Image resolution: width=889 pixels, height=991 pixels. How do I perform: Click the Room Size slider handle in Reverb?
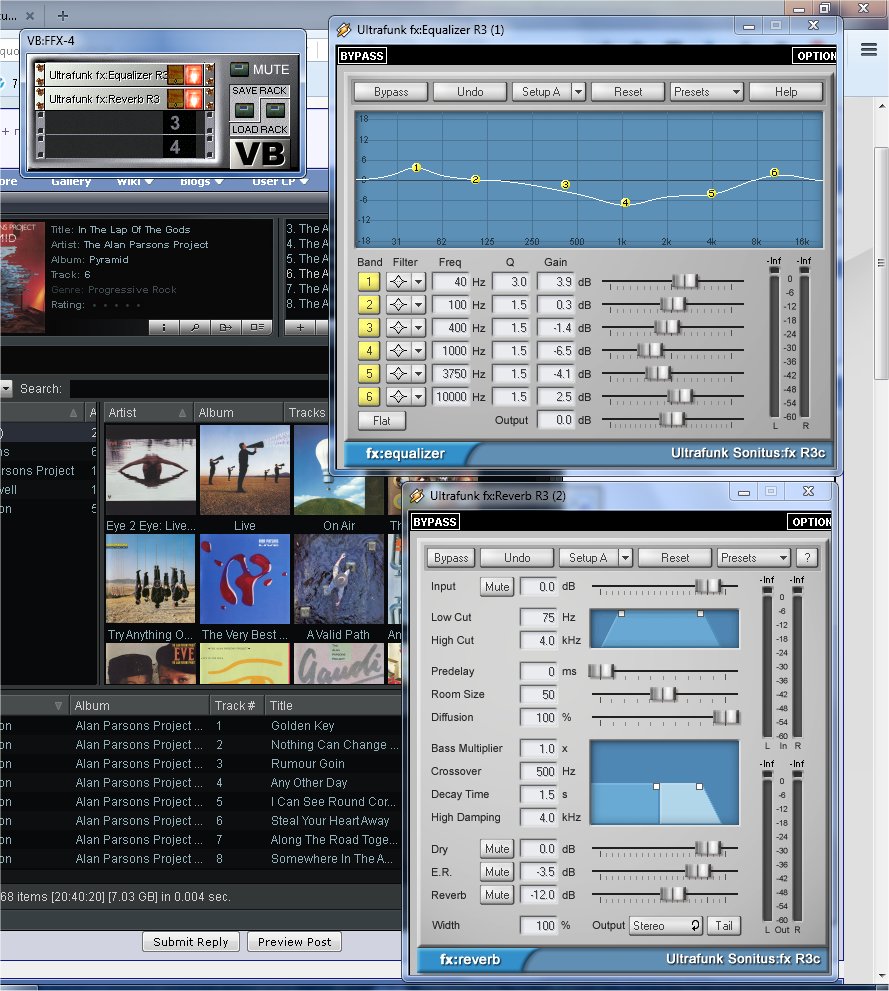point(663,694)
